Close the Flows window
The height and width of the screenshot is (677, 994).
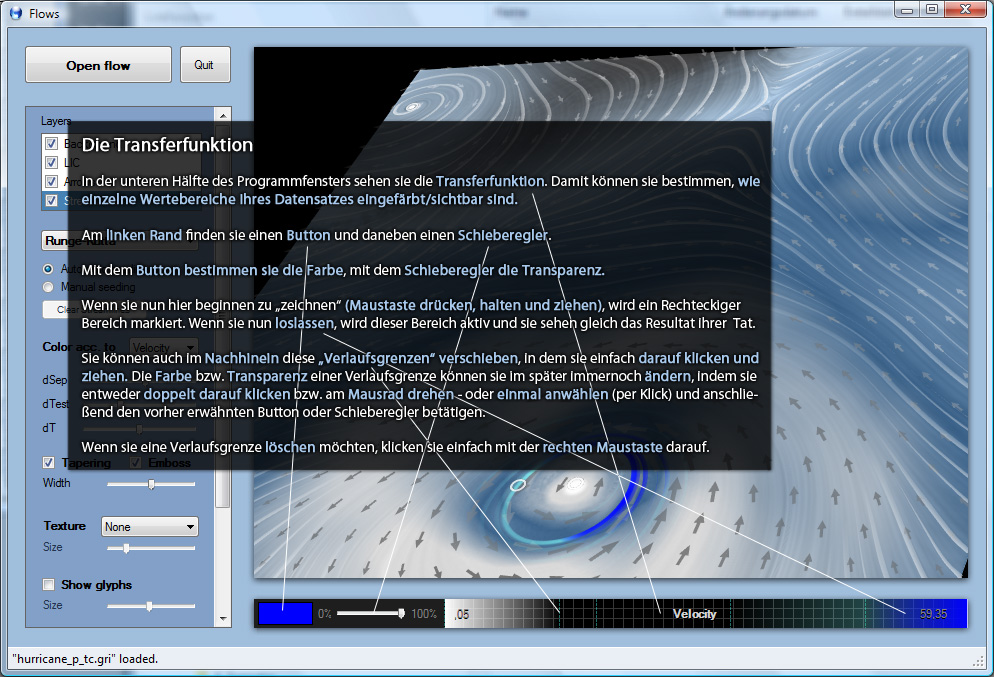click(x=965, y=10)
